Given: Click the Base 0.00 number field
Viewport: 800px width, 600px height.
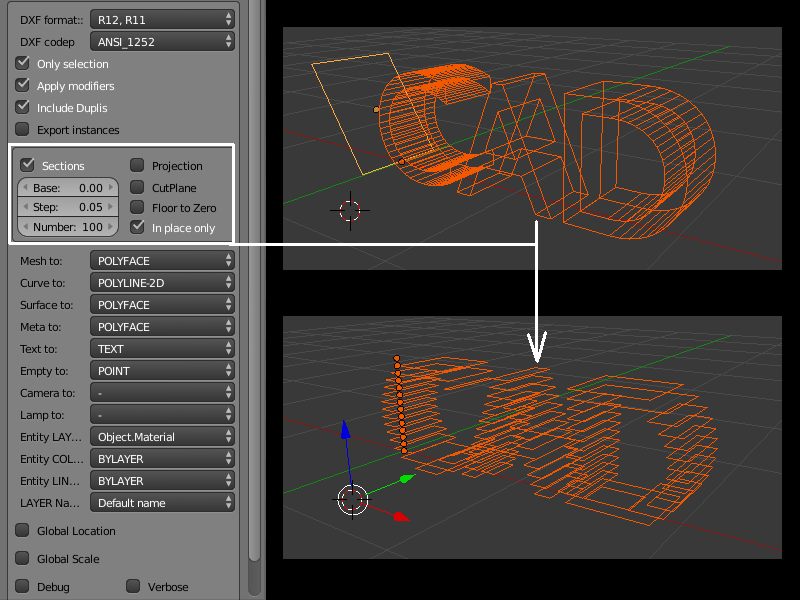Looking at the screenshot, I should [68, 188].
